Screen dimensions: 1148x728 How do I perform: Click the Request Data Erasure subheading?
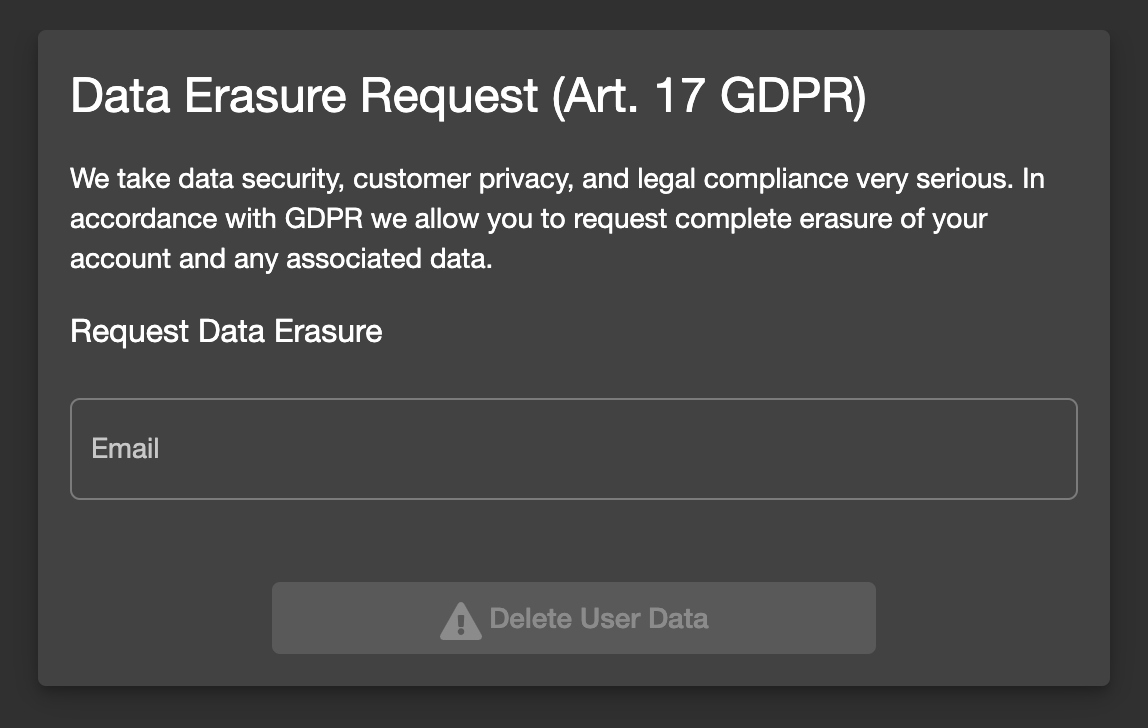[x=226, y=331]
